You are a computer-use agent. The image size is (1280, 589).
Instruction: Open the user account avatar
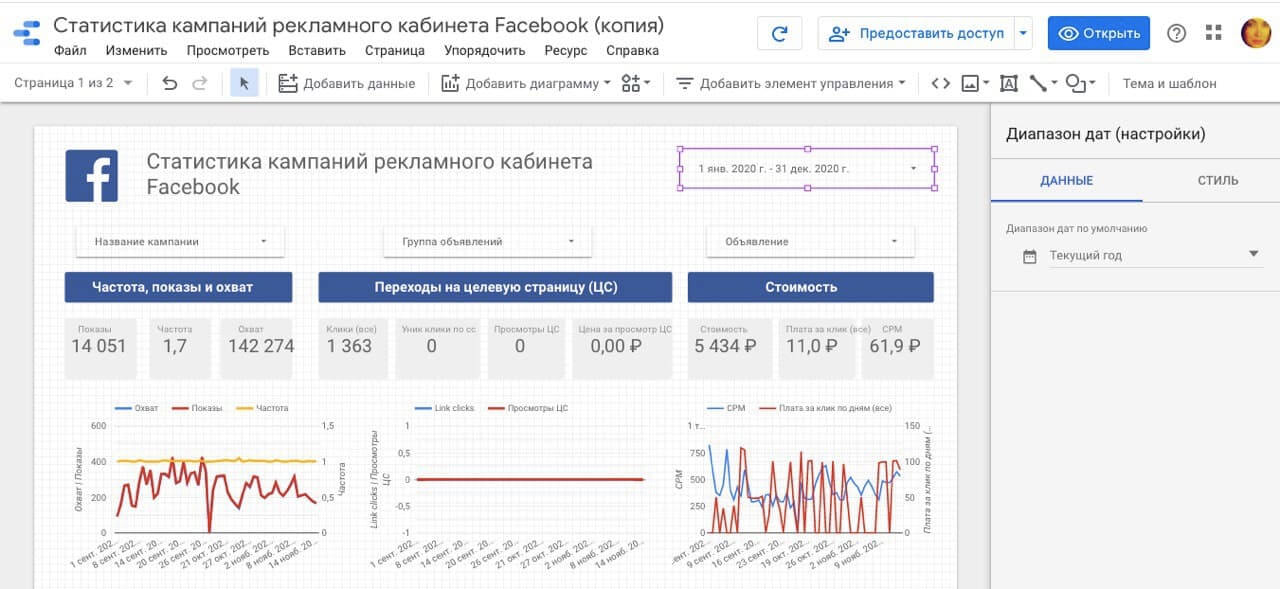(1256, 33)
